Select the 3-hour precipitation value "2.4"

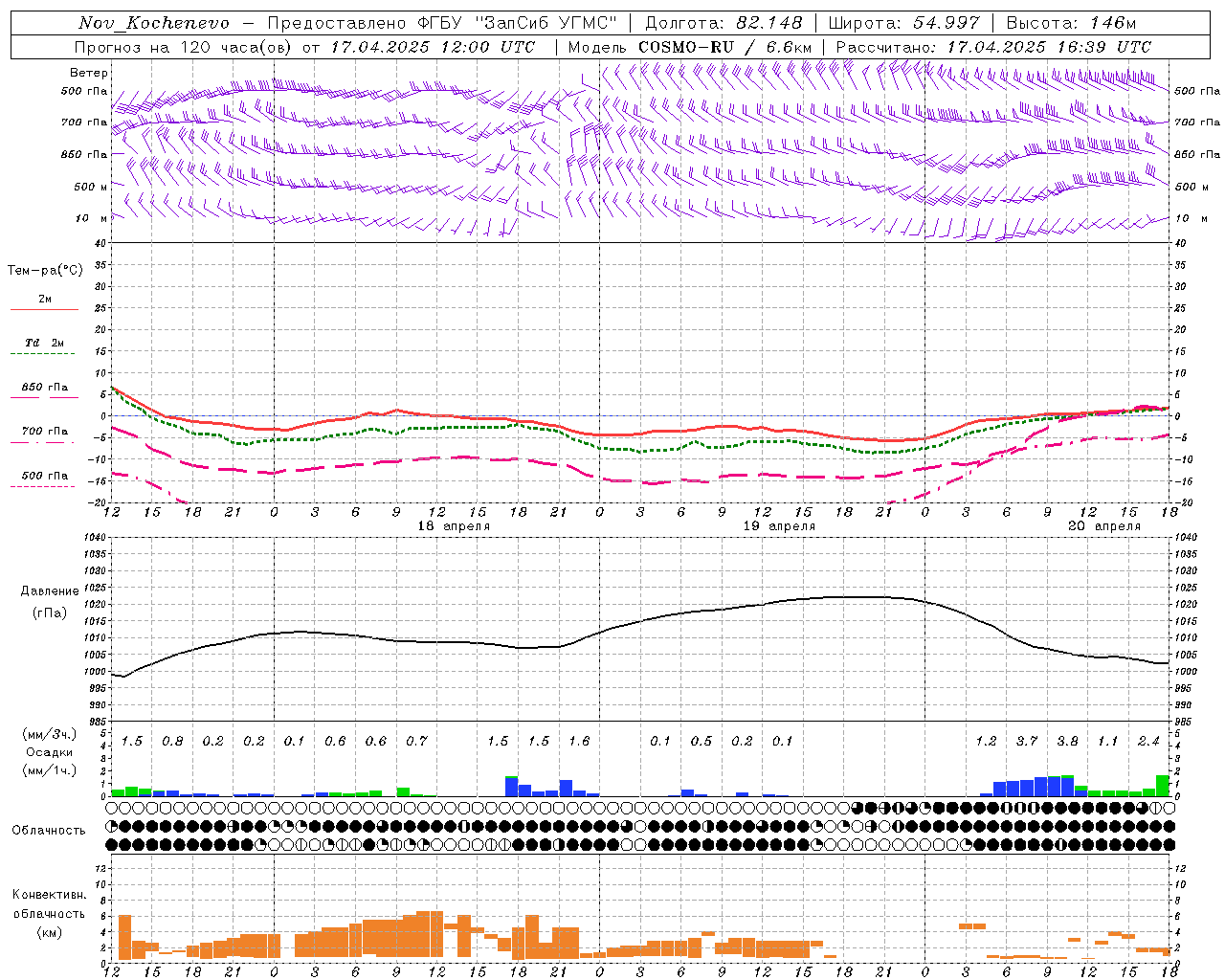pos(1148,742)
